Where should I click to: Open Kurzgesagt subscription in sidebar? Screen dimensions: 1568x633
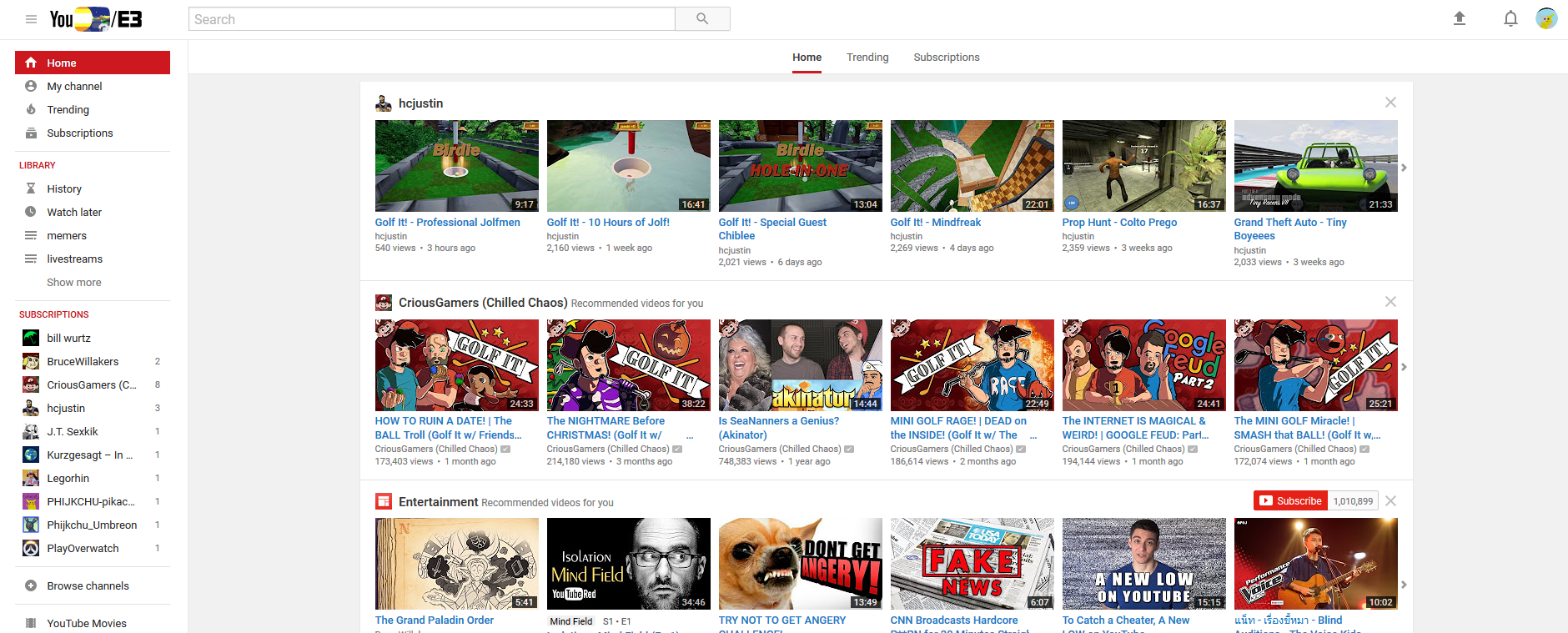coord(93,455)
